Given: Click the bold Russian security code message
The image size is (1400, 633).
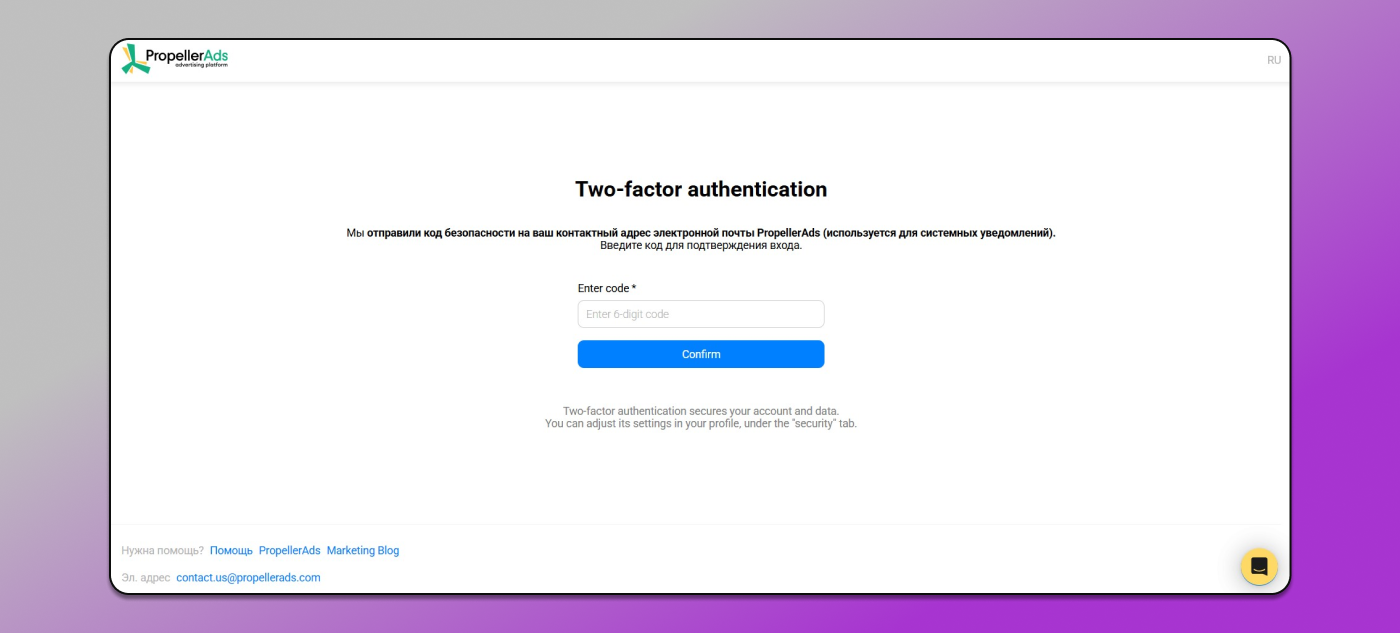Looking at the screenshot, I should [710, 233].
